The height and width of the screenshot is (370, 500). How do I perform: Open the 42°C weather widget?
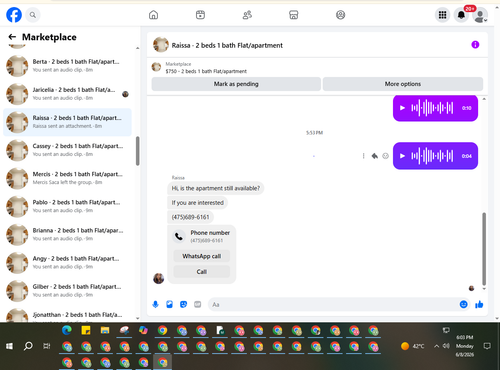coord(412,346)
